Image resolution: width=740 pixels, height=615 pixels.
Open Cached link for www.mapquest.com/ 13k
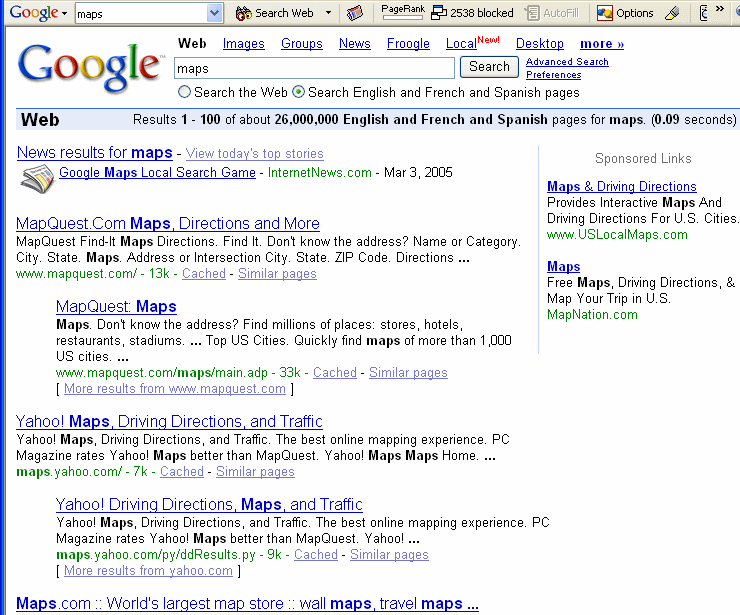pyautogui.click(x=204, y=273)
